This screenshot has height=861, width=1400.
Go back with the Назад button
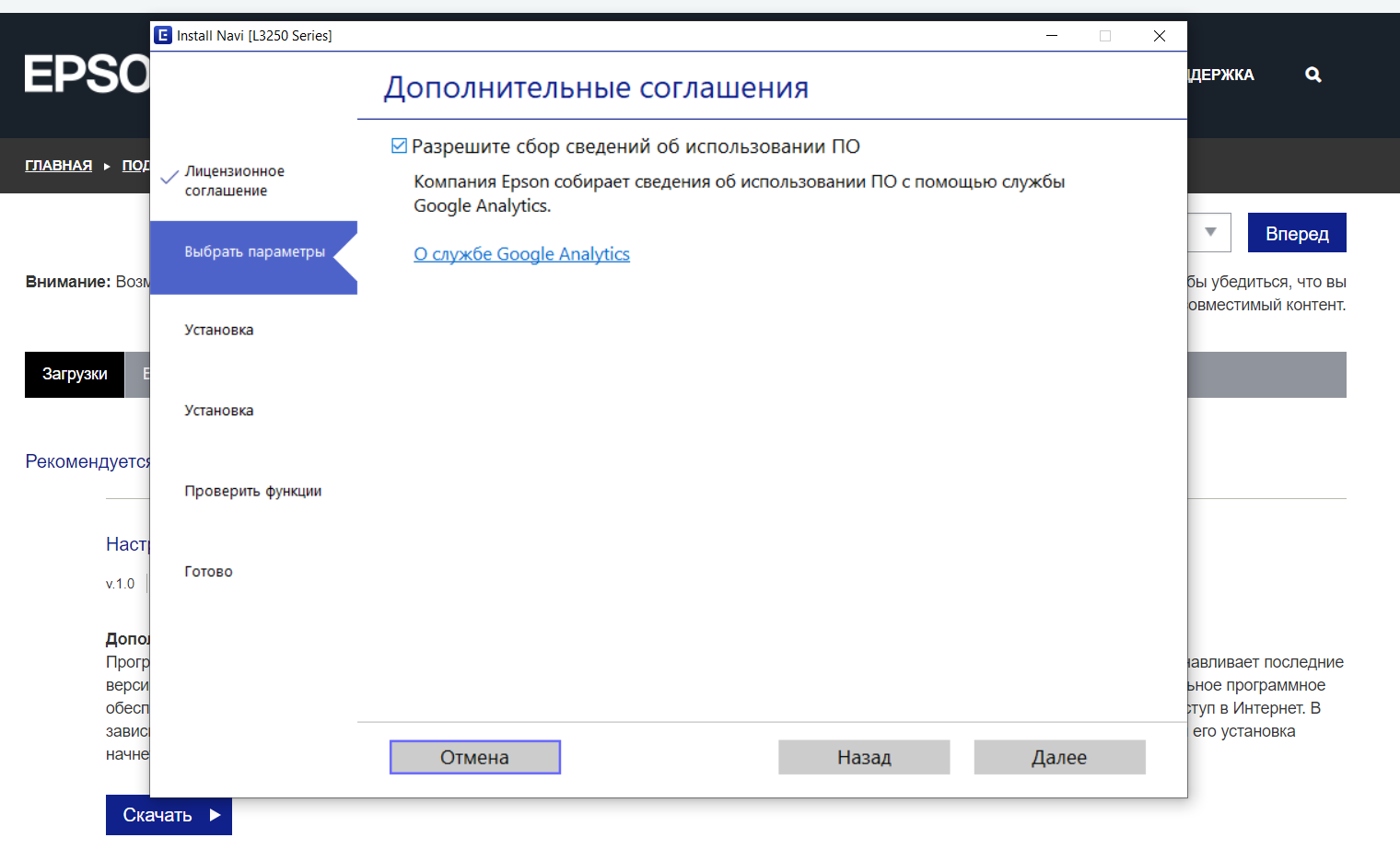[x=864, y=757]
